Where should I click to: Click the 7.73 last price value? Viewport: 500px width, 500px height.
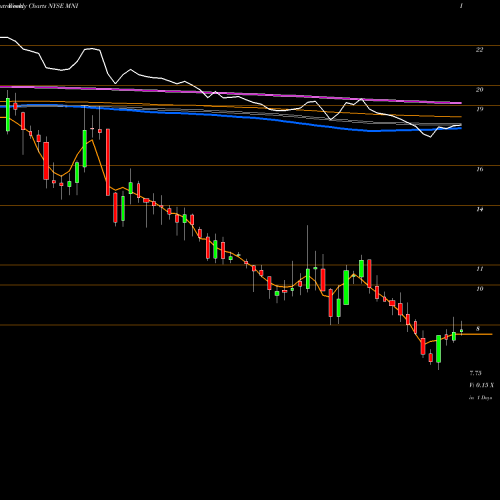tap(476, 373)
